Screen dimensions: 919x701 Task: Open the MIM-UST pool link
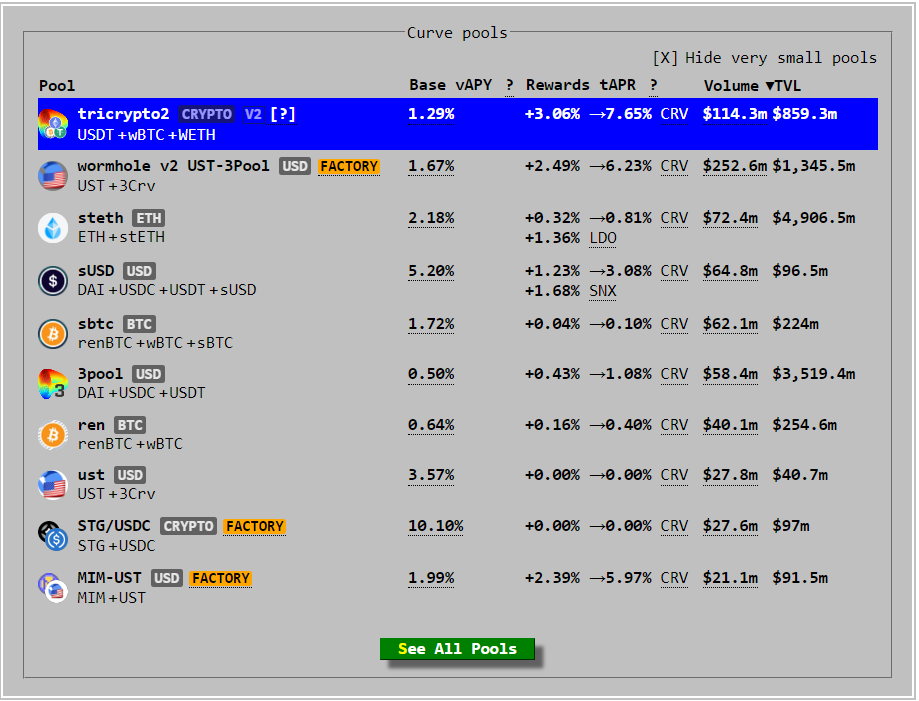click(x=110, y=578)
